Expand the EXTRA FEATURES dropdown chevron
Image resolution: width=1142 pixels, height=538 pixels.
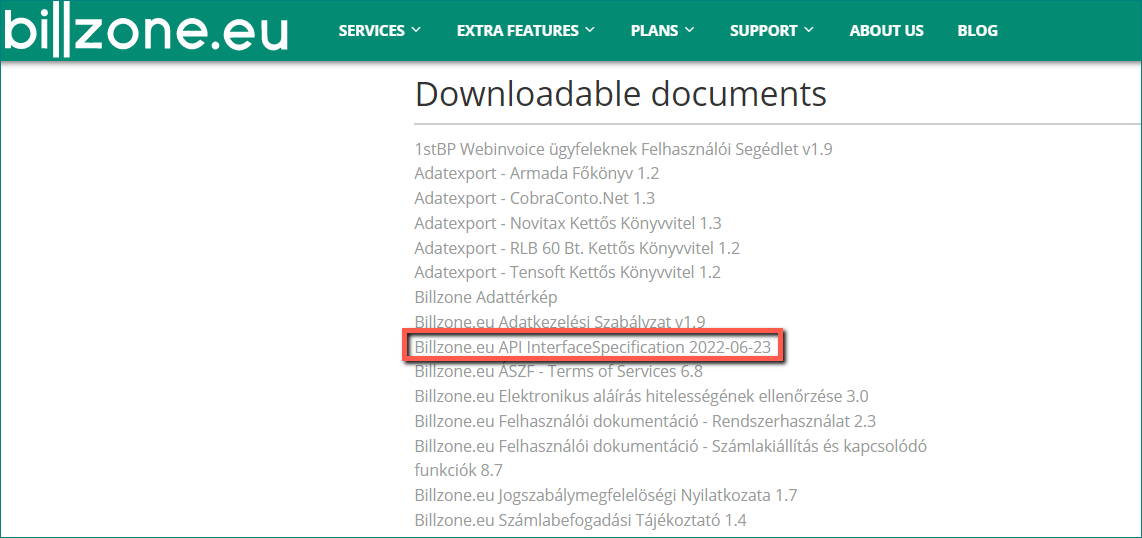coord(589,30)
